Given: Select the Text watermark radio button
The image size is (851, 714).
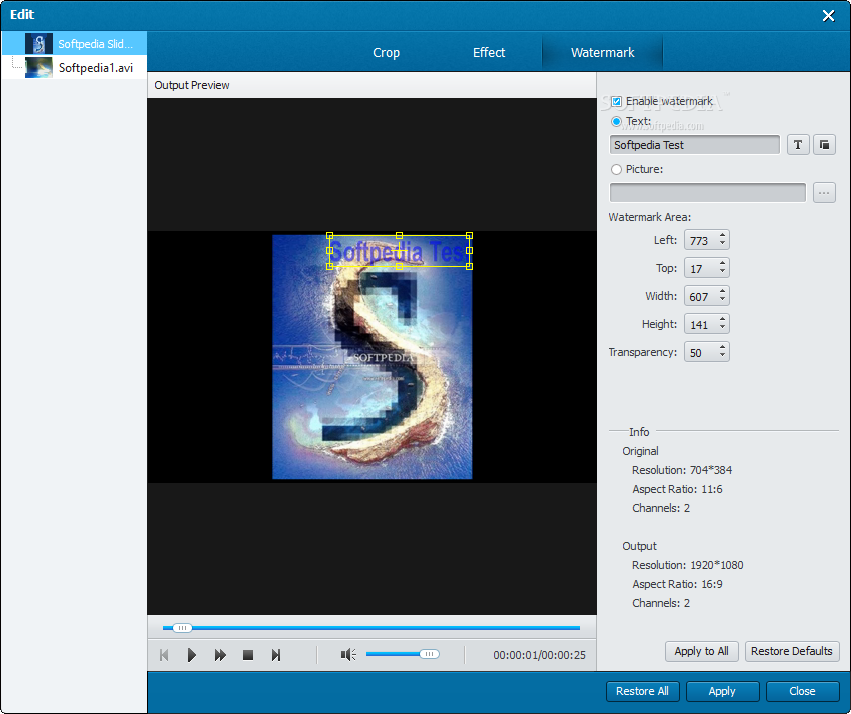Looking at the screenshot, I should click(x=616, y=122).
